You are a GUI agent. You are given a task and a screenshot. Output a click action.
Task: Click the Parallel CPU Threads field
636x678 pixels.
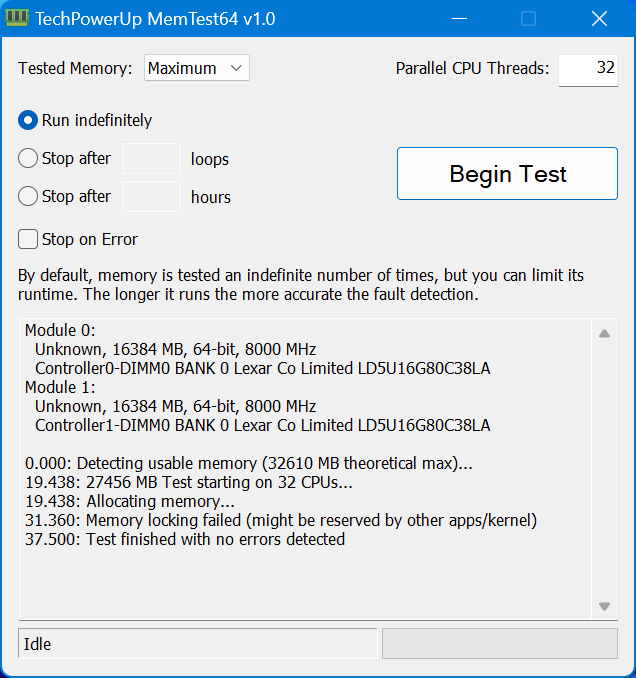point(588,70)
